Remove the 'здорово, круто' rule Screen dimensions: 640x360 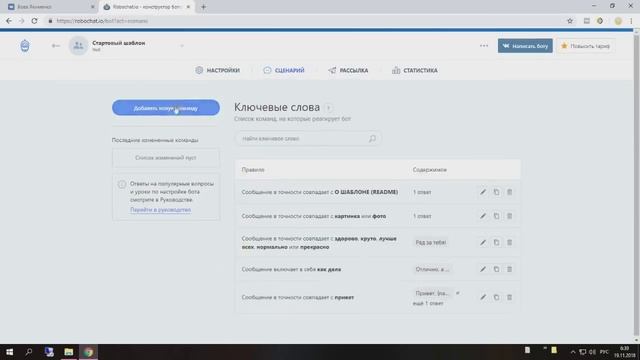pos(509,242)
